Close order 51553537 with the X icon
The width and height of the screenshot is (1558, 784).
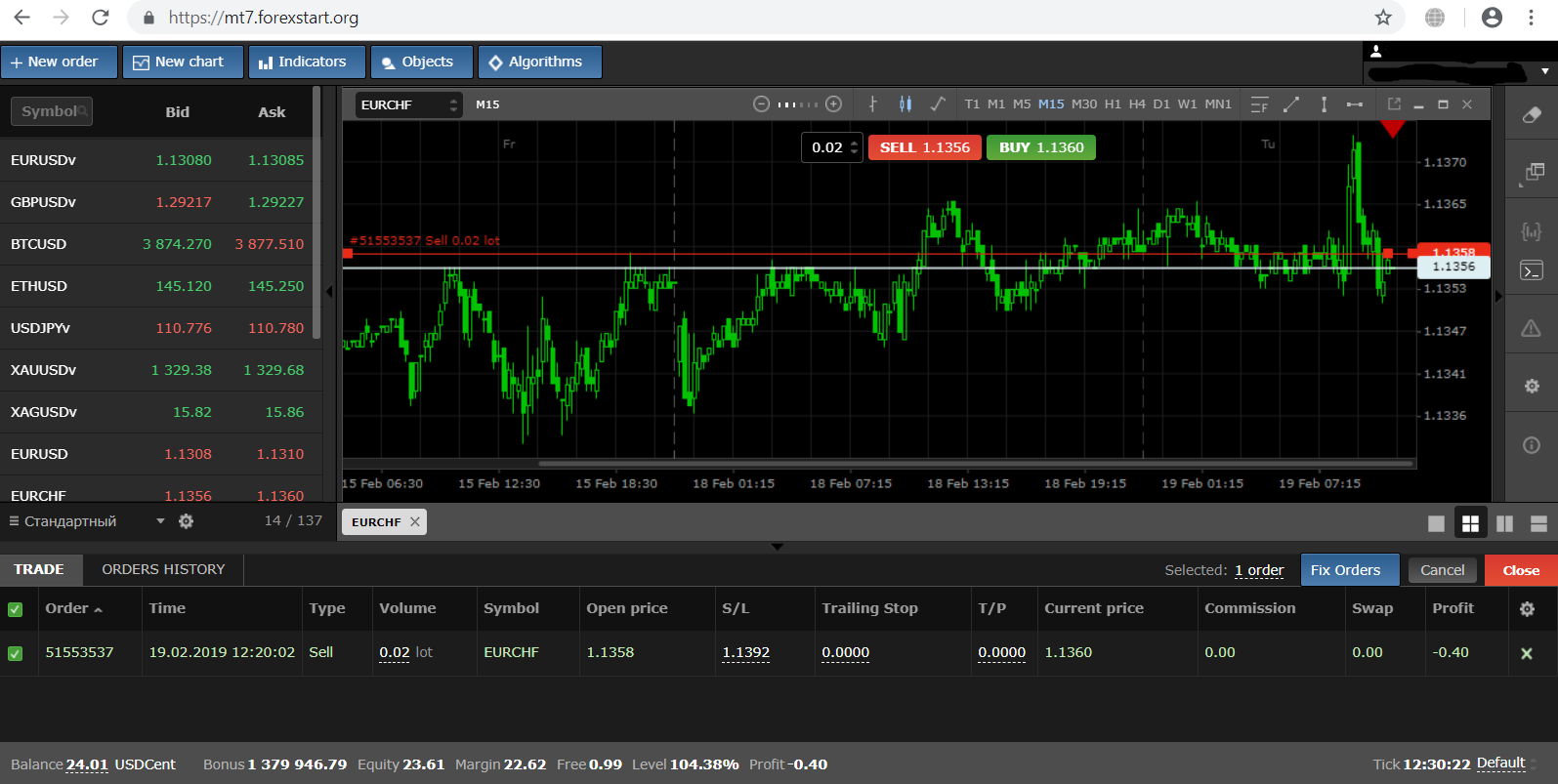click(1527, 653)
